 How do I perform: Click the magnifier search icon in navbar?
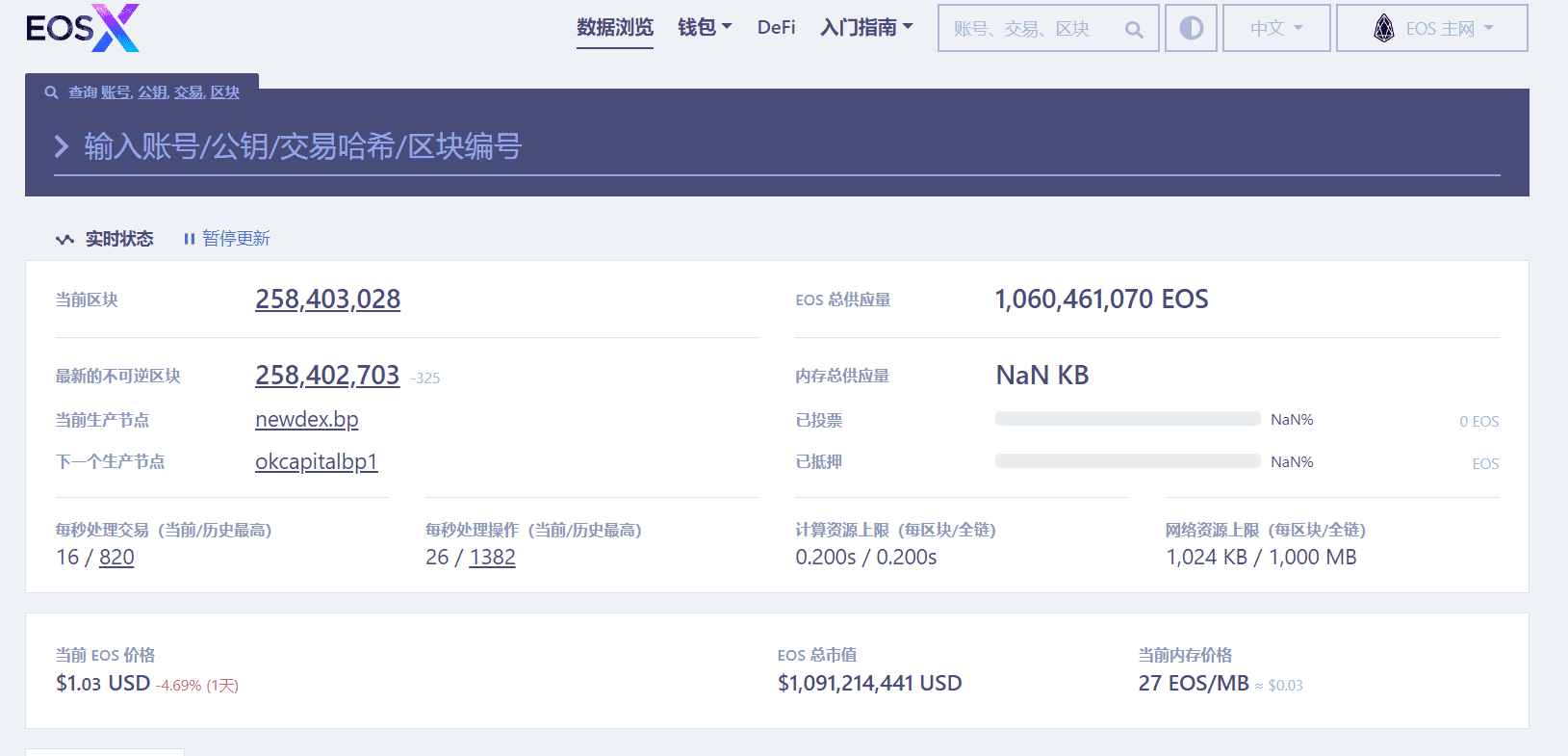(1134, 30)
